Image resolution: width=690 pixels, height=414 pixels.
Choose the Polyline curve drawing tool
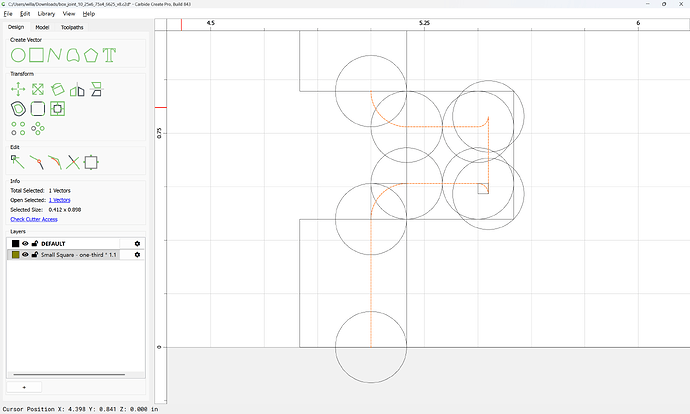click(x=55, y=55)
